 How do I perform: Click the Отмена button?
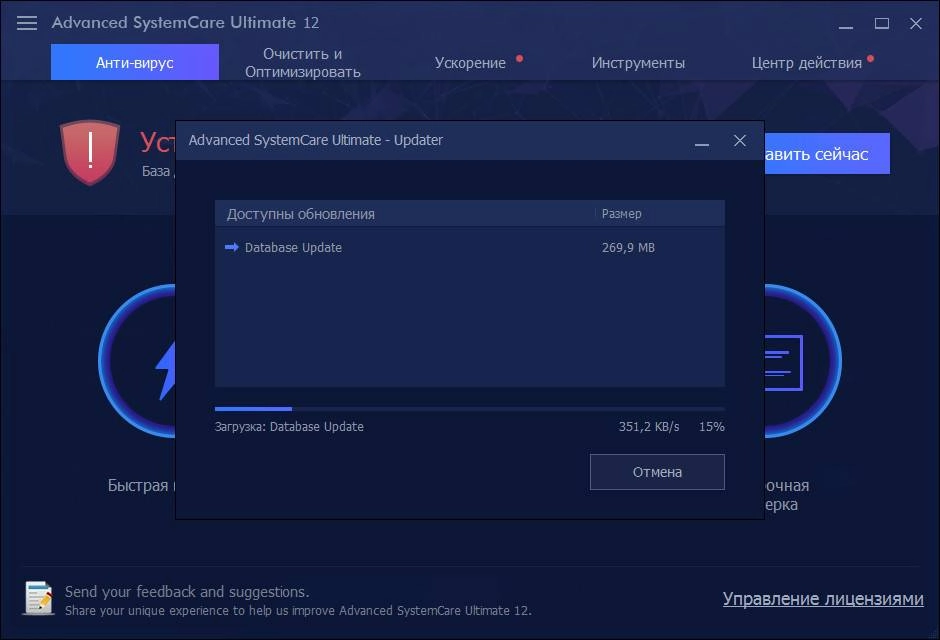[x=657, y=472]
